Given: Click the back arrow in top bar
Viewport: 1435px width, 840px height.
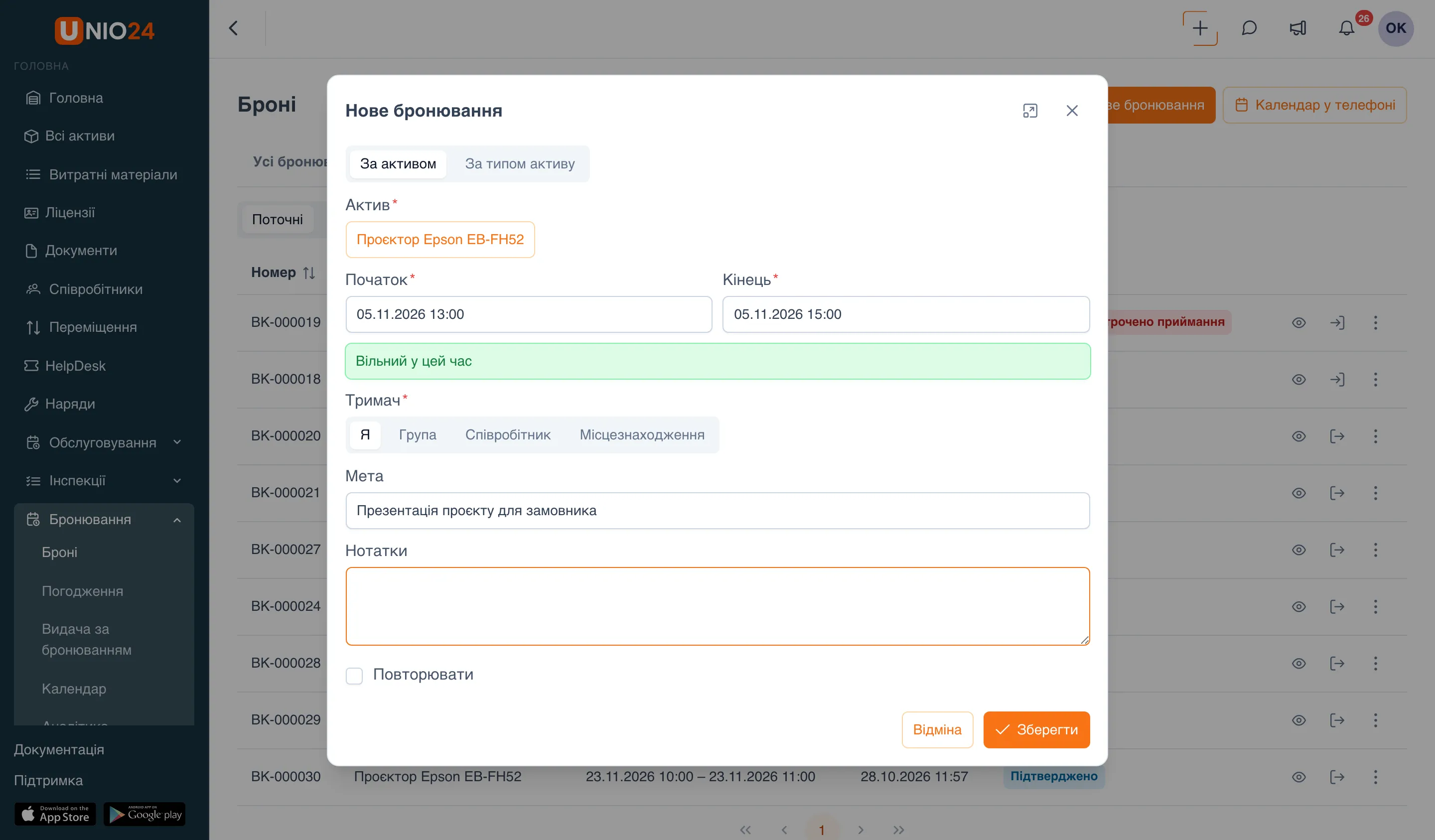Looking at the screenshot, I should [x=234, y=28].
